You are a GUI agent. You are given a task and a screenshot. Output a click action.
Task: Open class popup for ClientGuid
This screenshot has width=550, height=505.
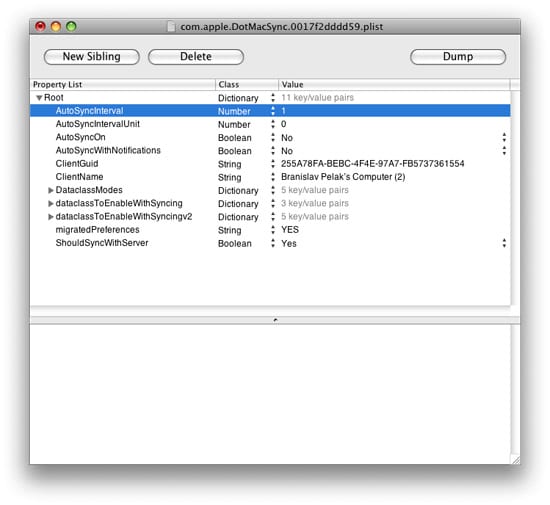[273, 164]
